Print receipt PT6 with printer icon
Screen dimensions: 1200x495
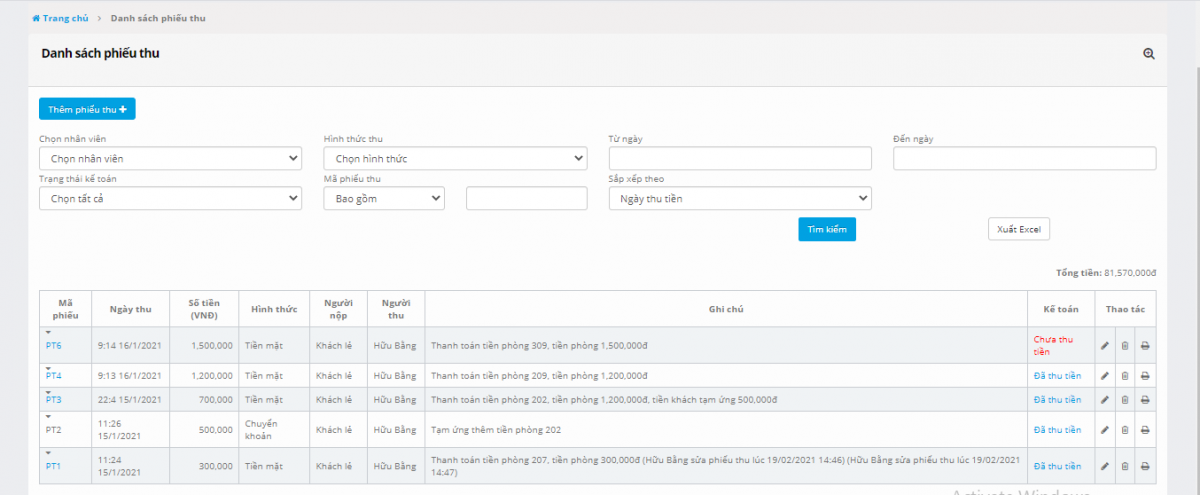coord(1145,346)
